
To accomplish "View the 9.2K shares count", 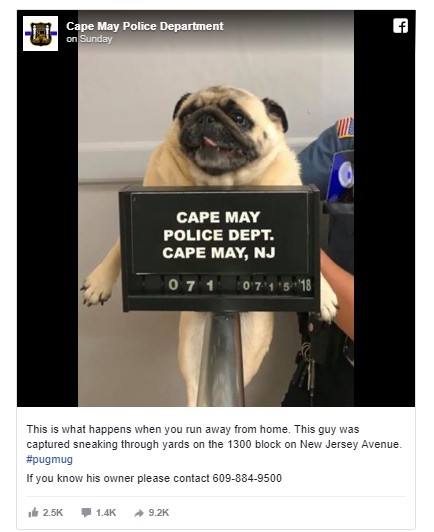I will coord(159,513).
